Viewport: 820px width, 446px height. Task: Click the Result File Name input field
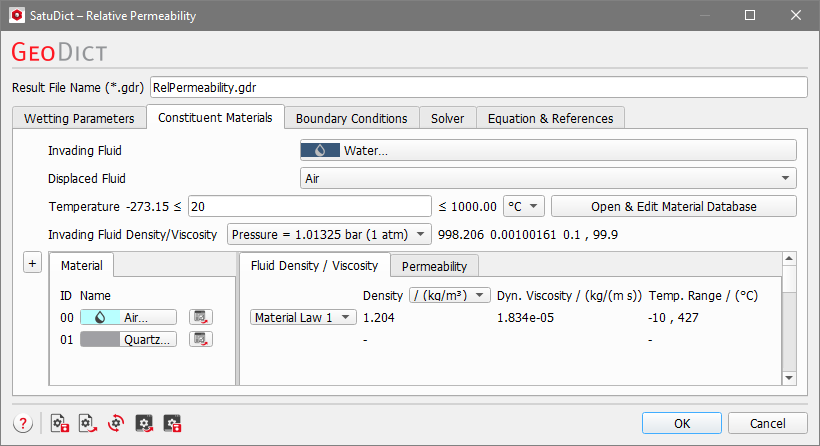[479, 87]
